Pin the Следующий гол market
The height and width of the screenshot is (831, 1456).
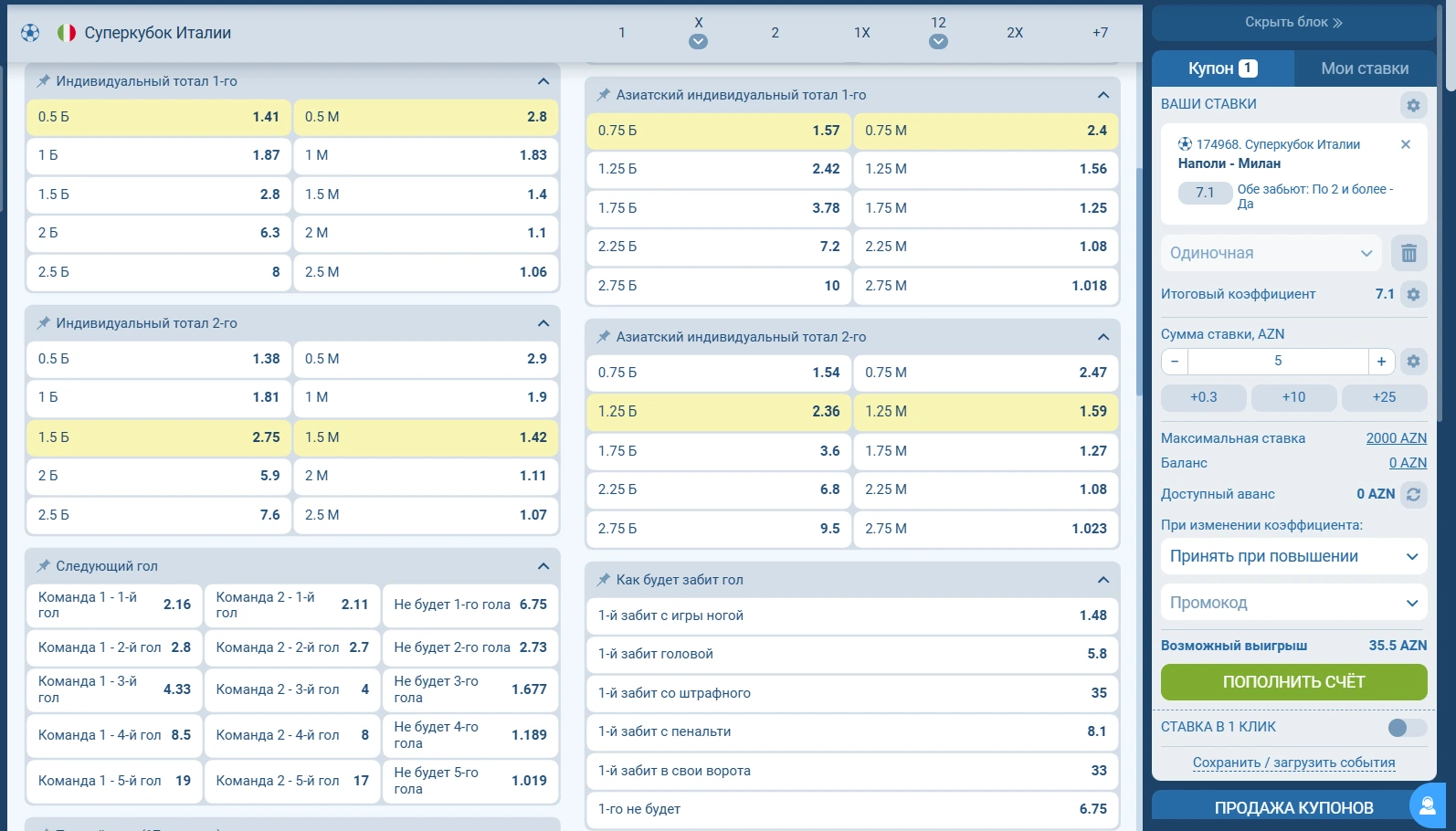pyautogui.click(x=43, y=566)
